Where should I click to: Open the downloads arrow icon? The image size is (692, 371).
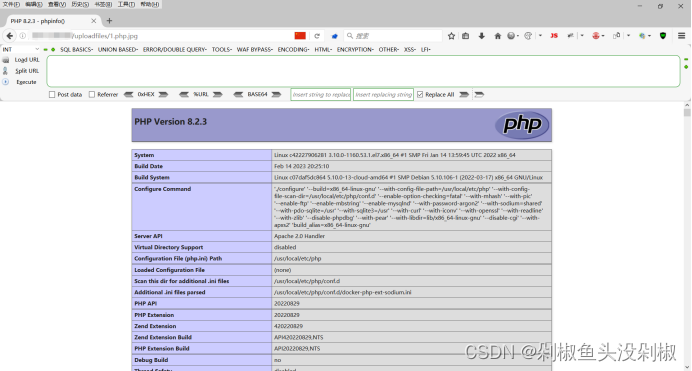click(481, 36)
